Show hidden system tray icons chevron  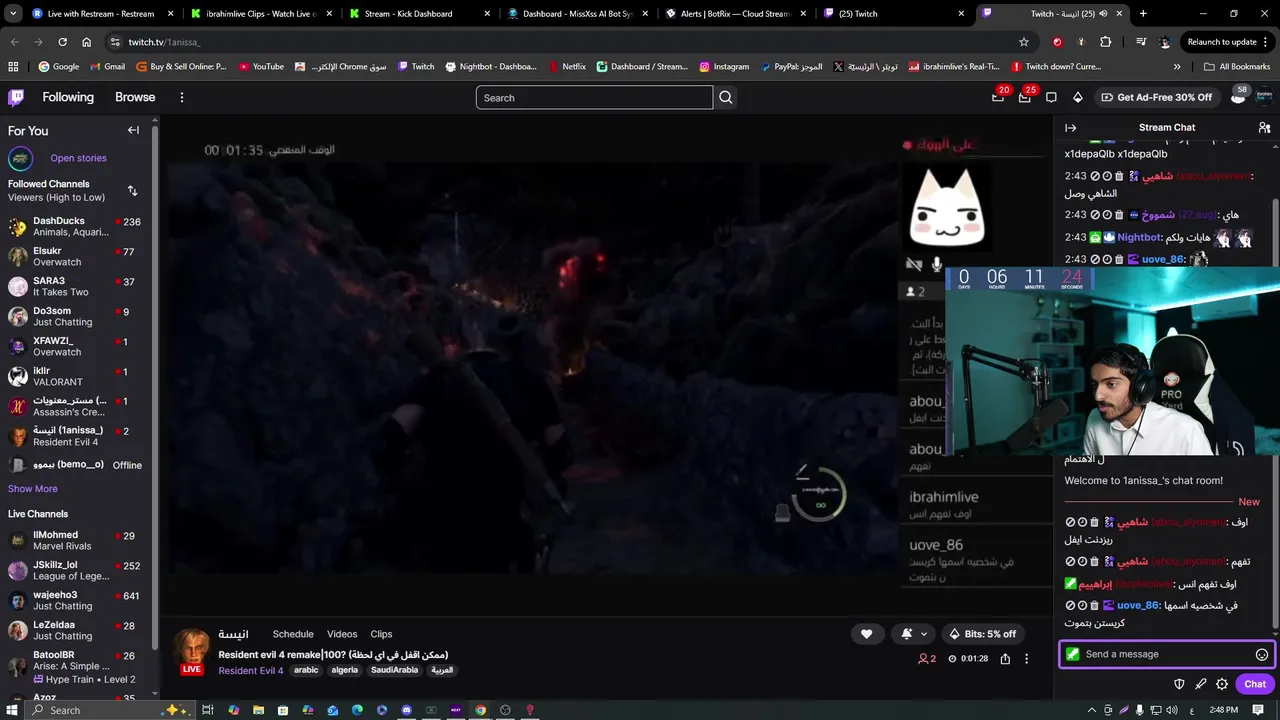click(x=1091, y=710)
